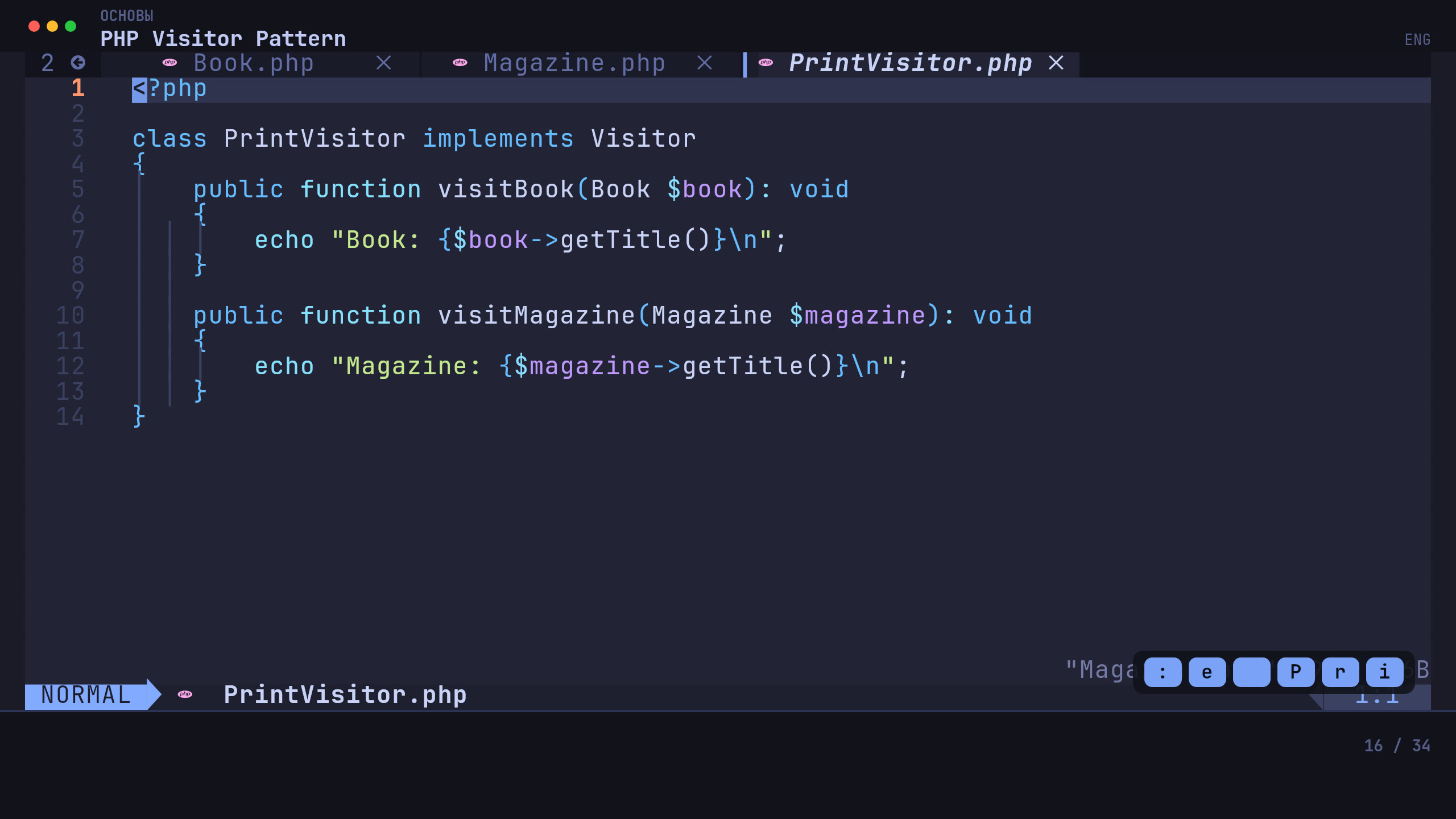Screen dimensions: 1456x819
Task: Click the yellow minimize window button
Action: 52,26
